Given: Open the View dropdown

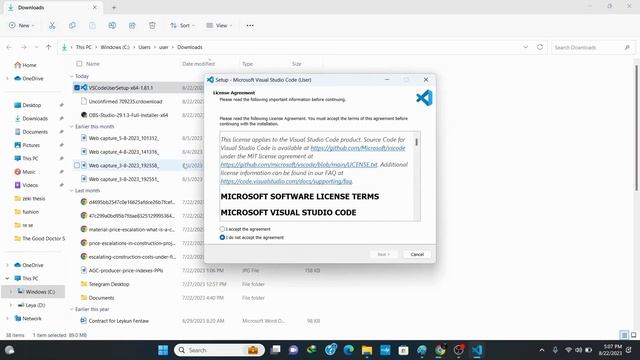Looking at the screenshot, I should coord(219,25).
